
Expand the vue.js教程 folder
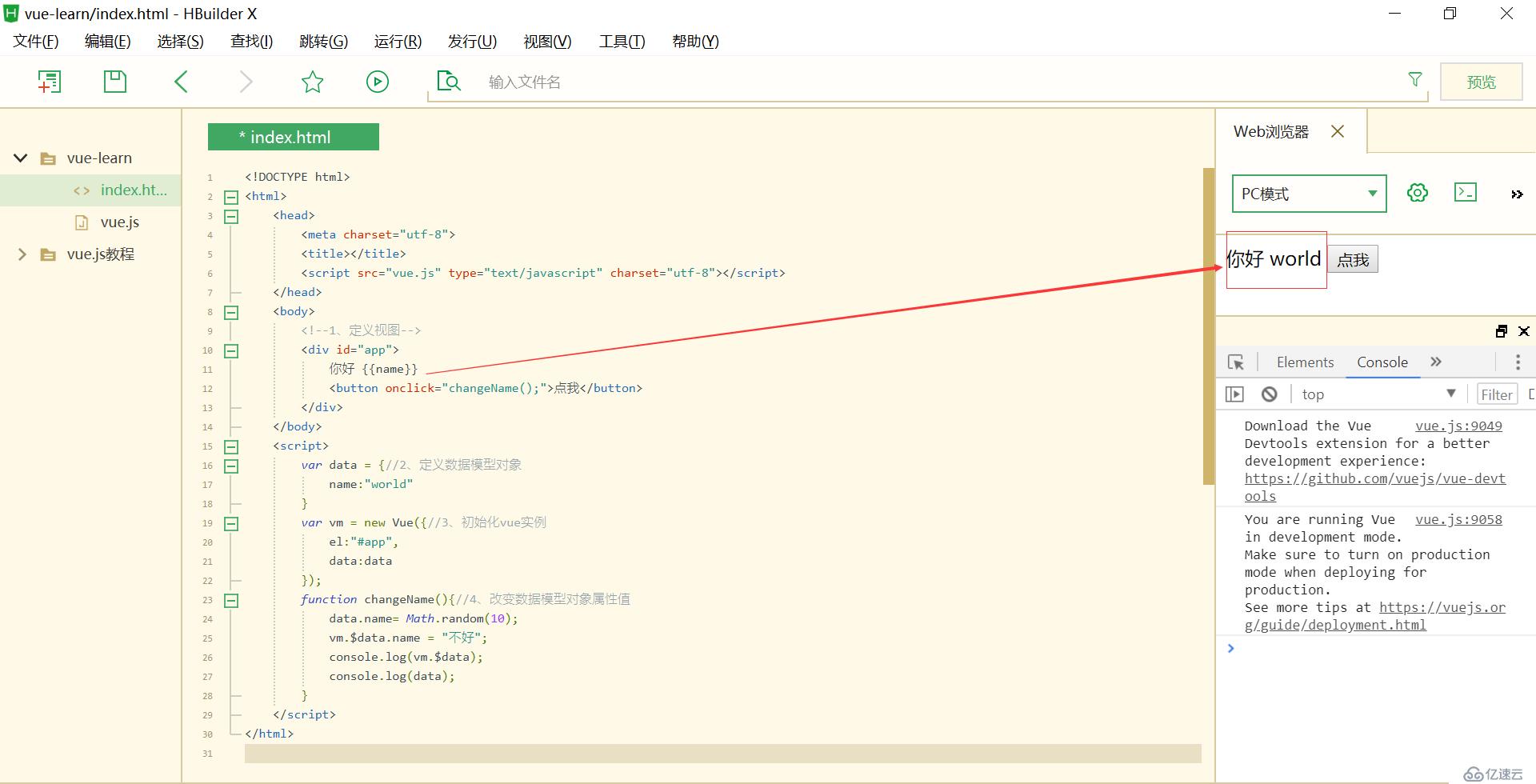[x=22, y=254]
